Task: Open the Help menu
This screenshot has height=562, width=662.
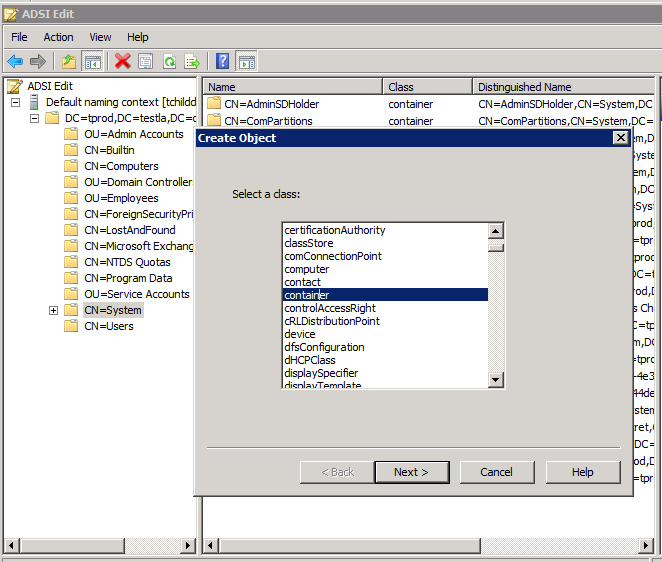Action: (138, 37)
